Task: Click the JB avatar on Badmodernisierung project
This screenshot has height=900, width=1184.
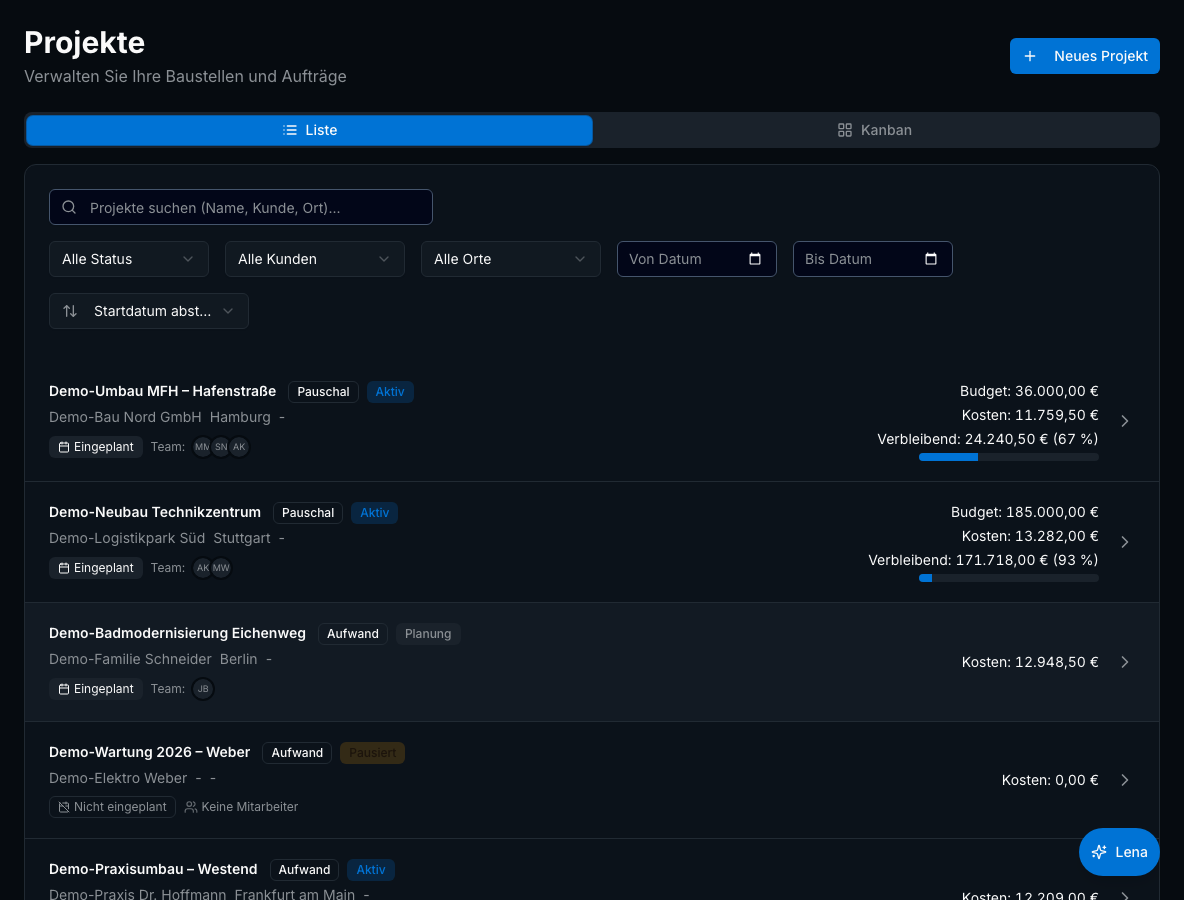Action: [x=203, y=689]
